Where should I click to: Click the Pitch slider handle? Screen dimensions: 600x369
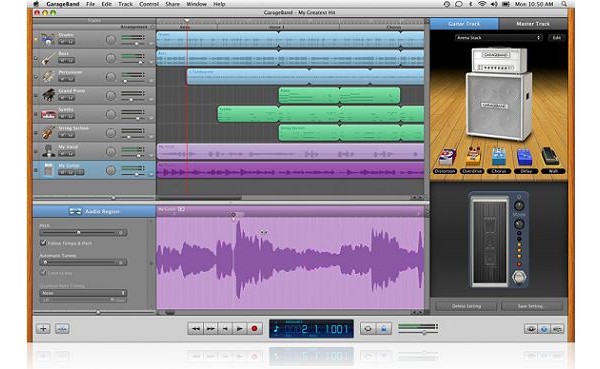[79, 232]
